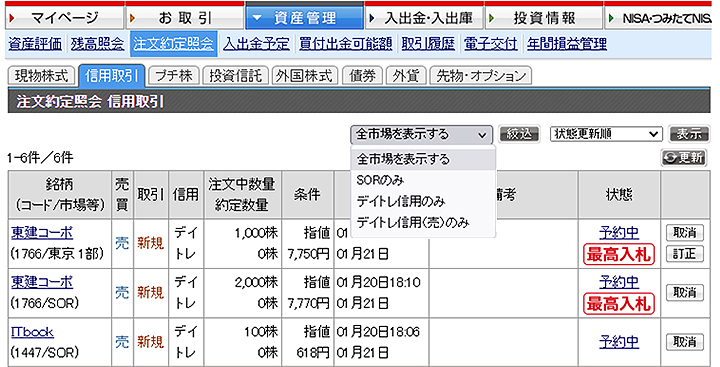The image size is (720, 367).
Task: Switch to the プチ株 tab
Action: [174, 76]
